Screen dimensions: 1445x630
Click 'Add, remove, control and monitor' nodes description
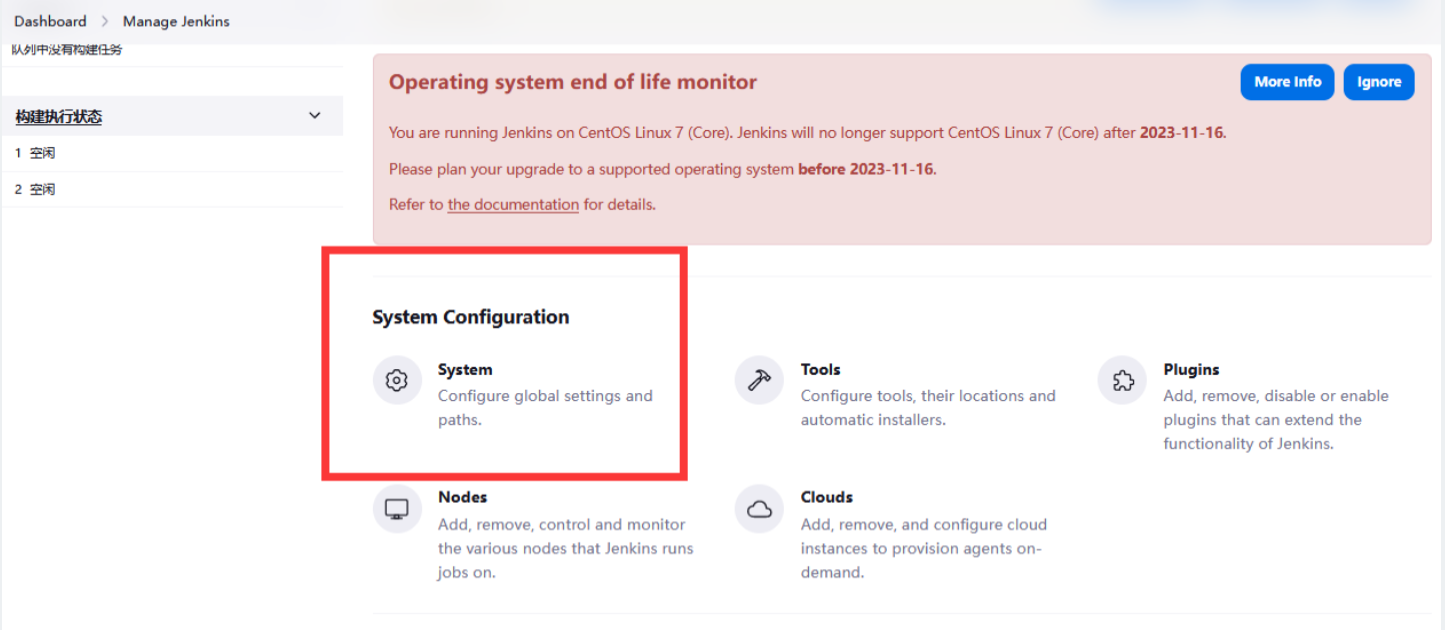tap(565, 548)
